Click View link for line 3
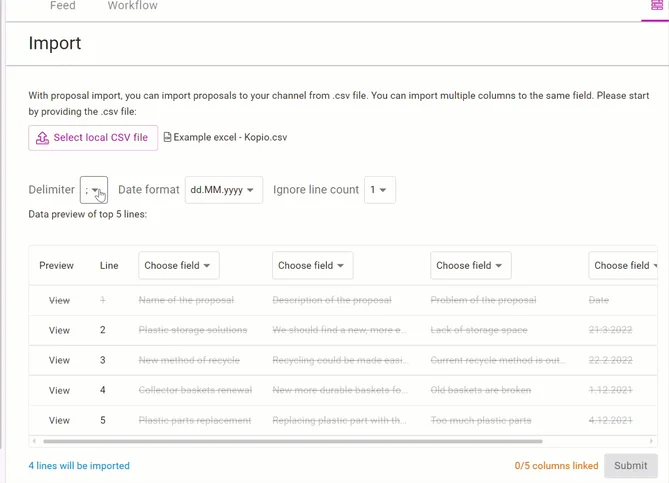Image resolution: width=669 pixels, height=483 pixels. coord(59,360)
